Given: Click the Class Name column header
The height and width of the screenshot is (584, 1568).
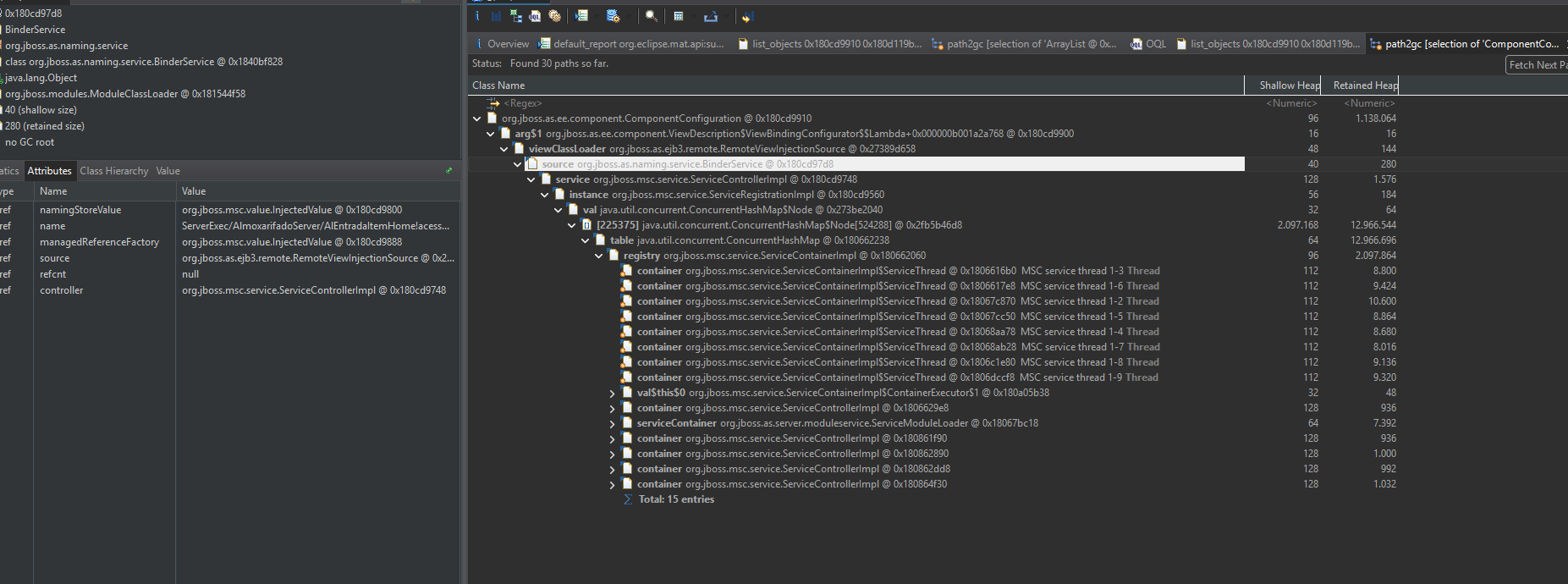Looking at the screenshot, I should pyautogui.click(x=856, y=85).
